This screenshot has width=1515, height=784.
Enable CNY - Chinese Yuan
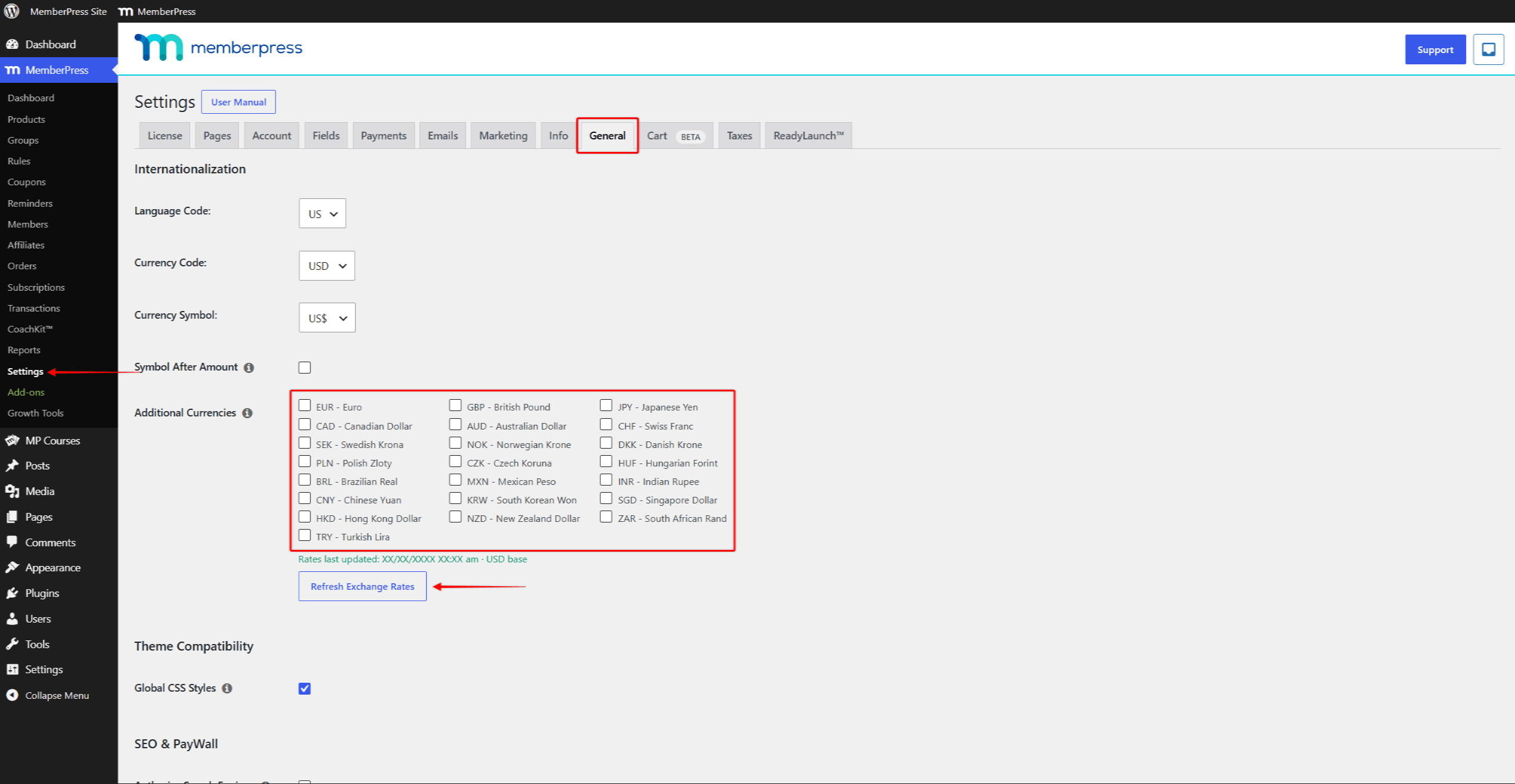[x=305, y=499]
